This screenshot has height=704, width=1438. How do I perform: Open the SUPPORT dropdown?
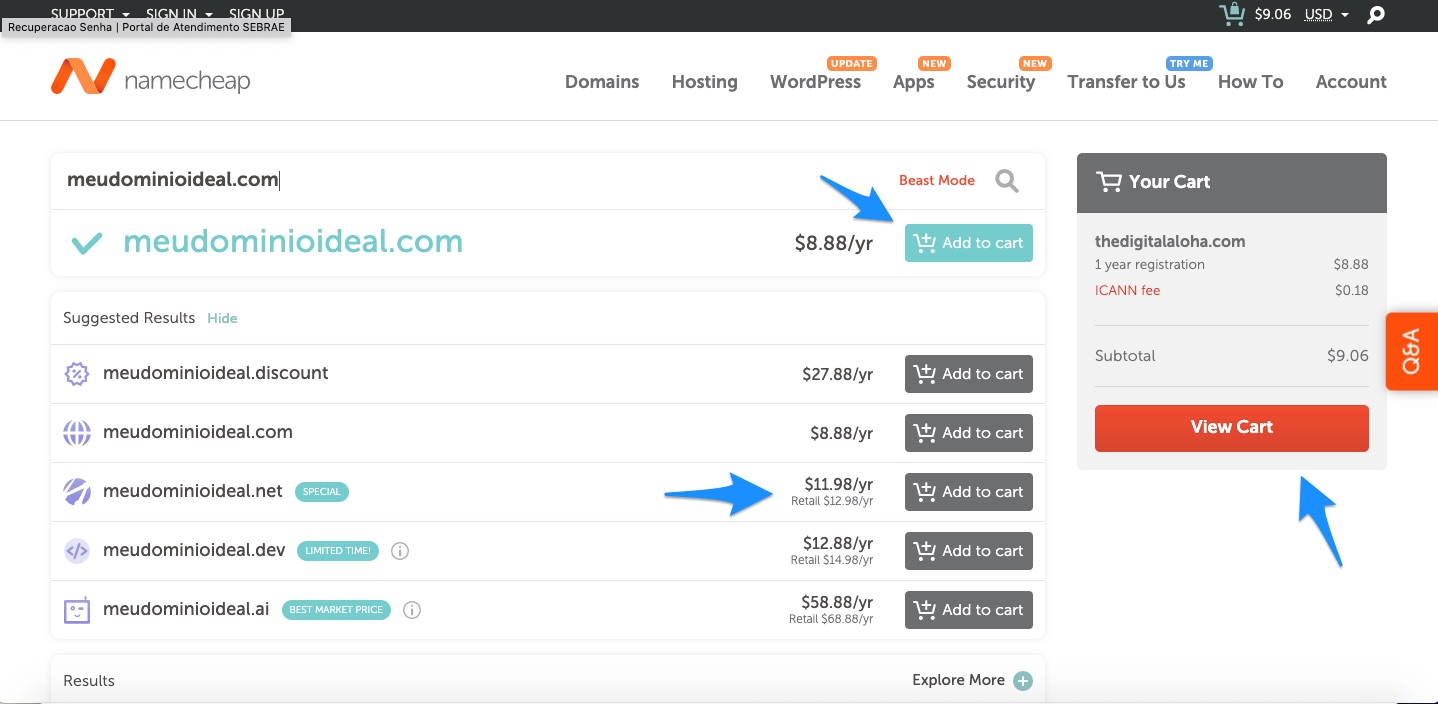[x=91, y=14]
